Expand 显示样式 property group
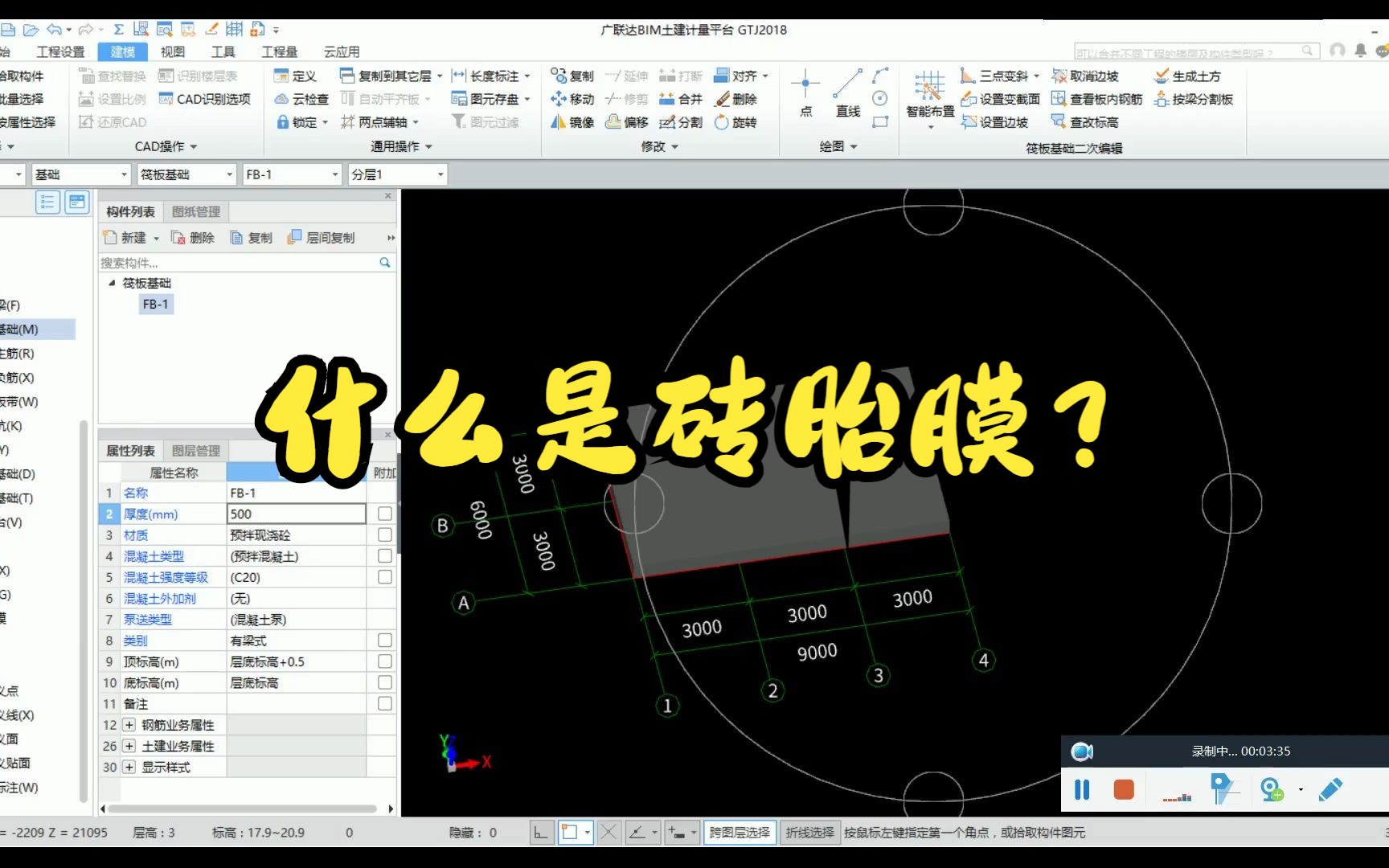Viewport: 1389px width, 868px height. 129,767
